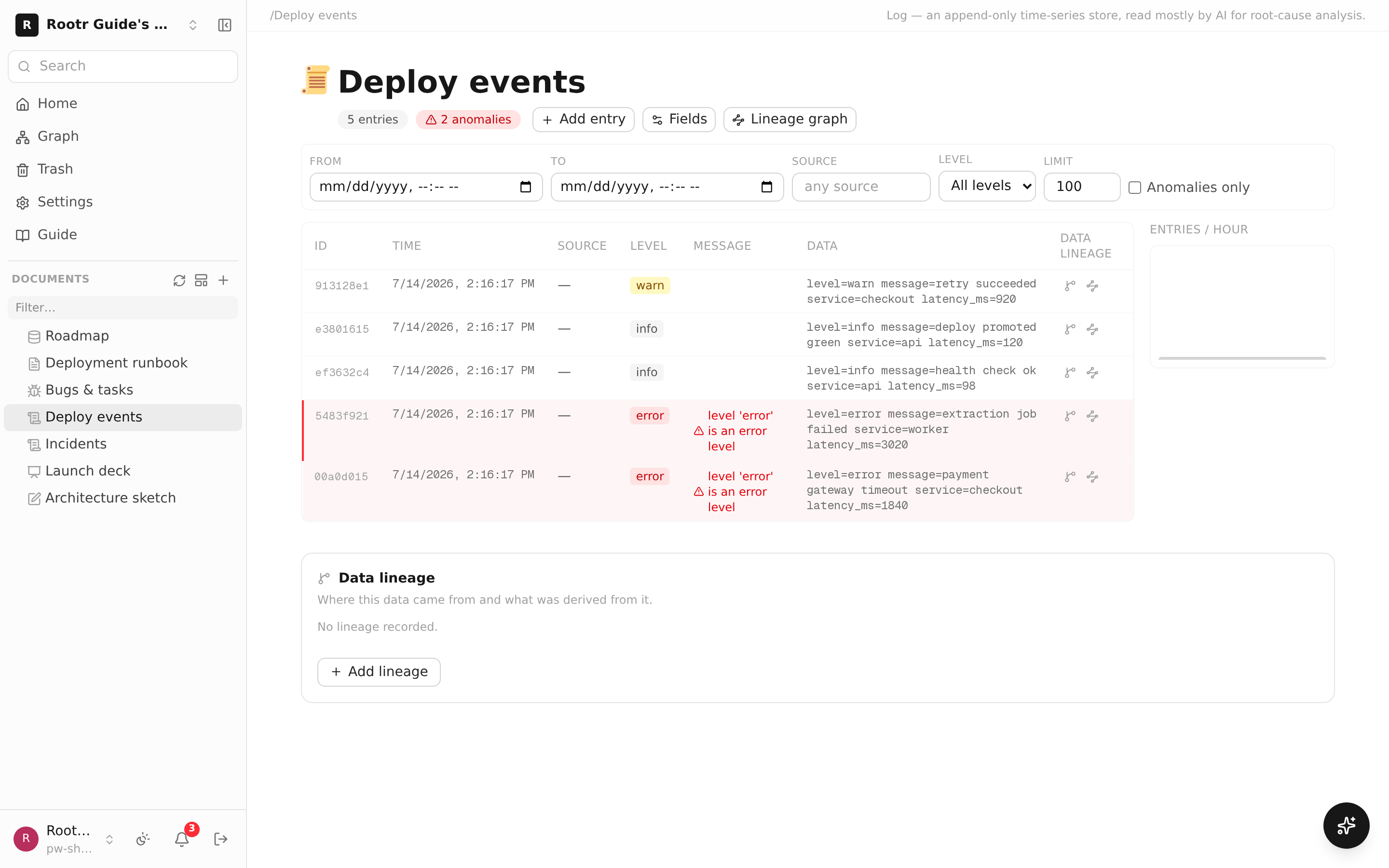Refresh the documents list
1389x868 pixels.
(x=179, y=280)
